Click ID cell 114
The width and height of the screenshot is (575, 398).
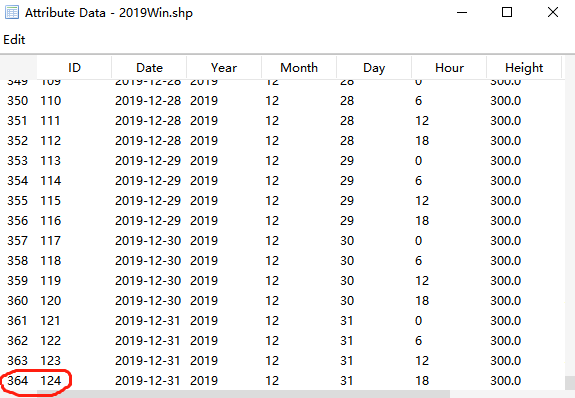click(x=51, y=180)
